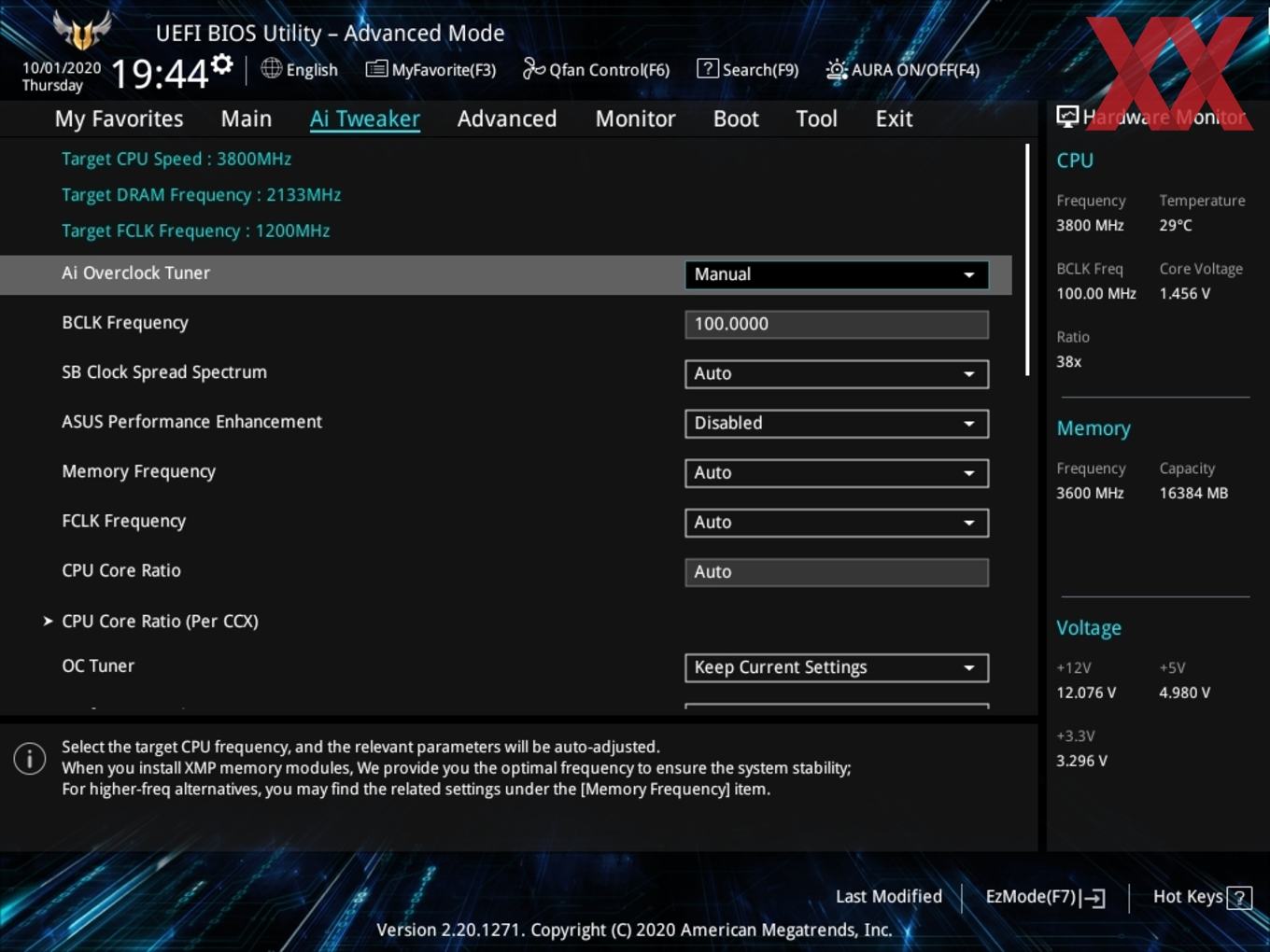Click the 29°C temperature value
The image size is (1270, 952).
click(x=1175, y=225)
